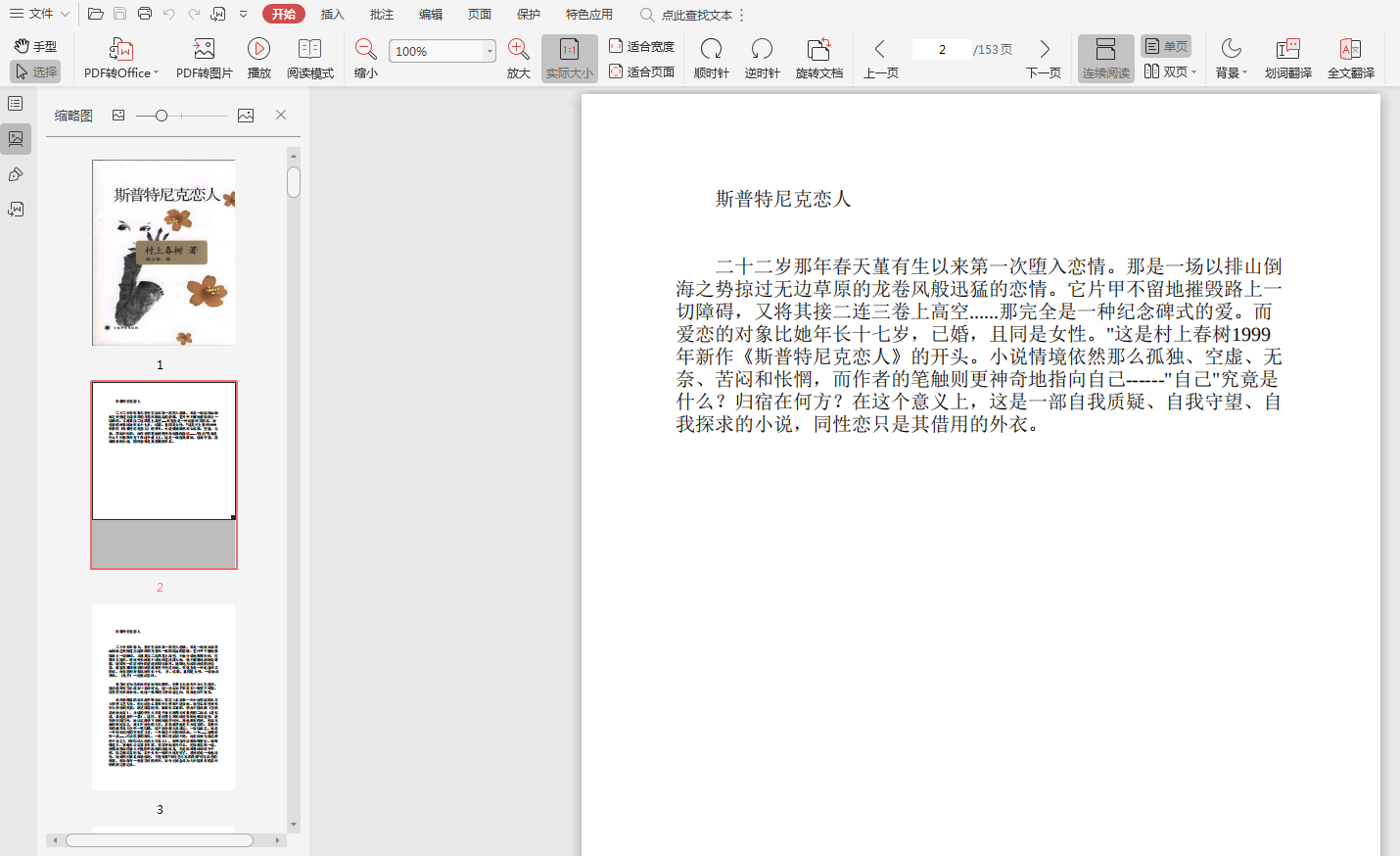The height and width of the screenshot is (856, 1400).
Task: Open the 背景 background dropdown
Action: point(1232,59)
